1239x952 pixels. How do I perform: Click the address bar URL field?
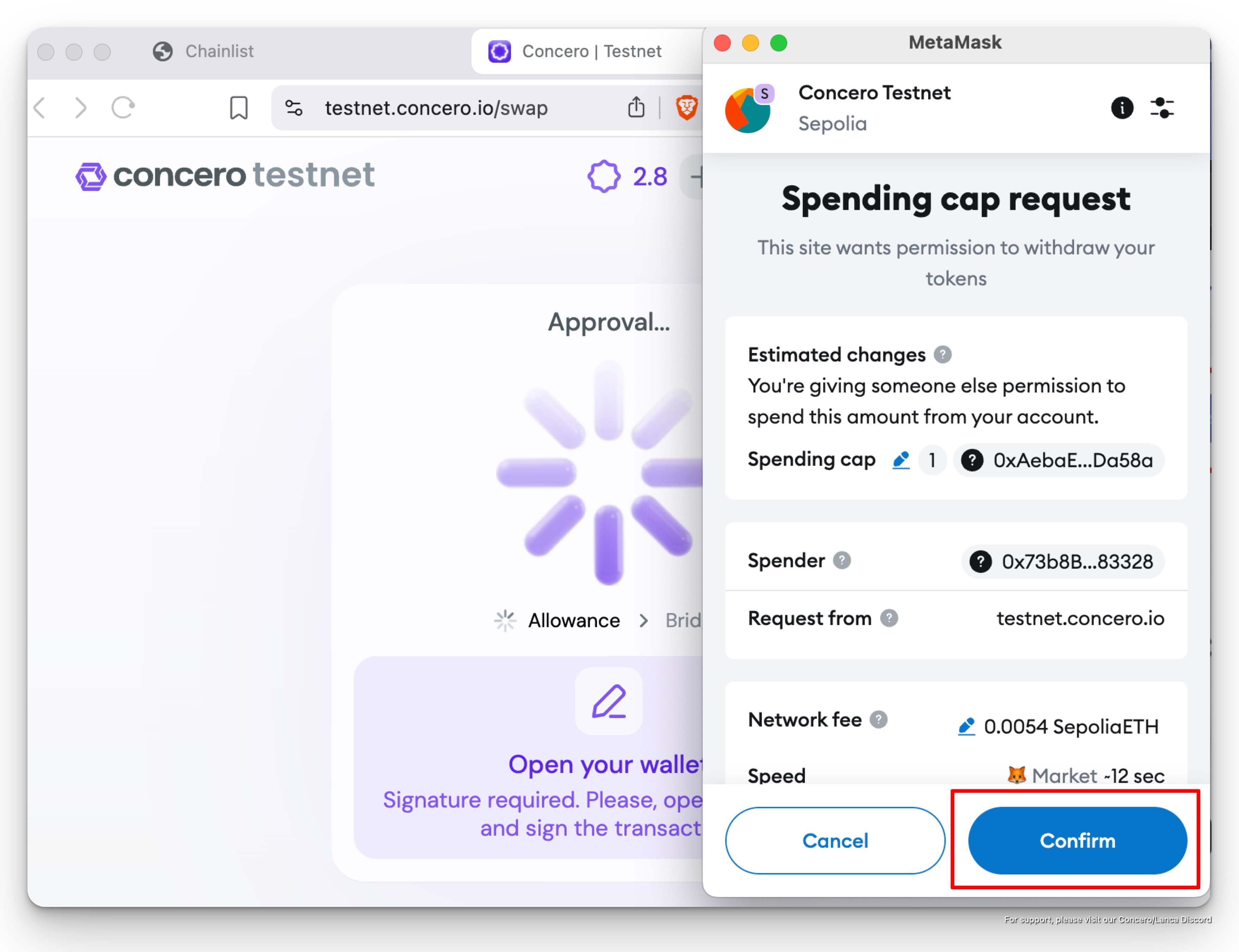(x=436, y=108)
